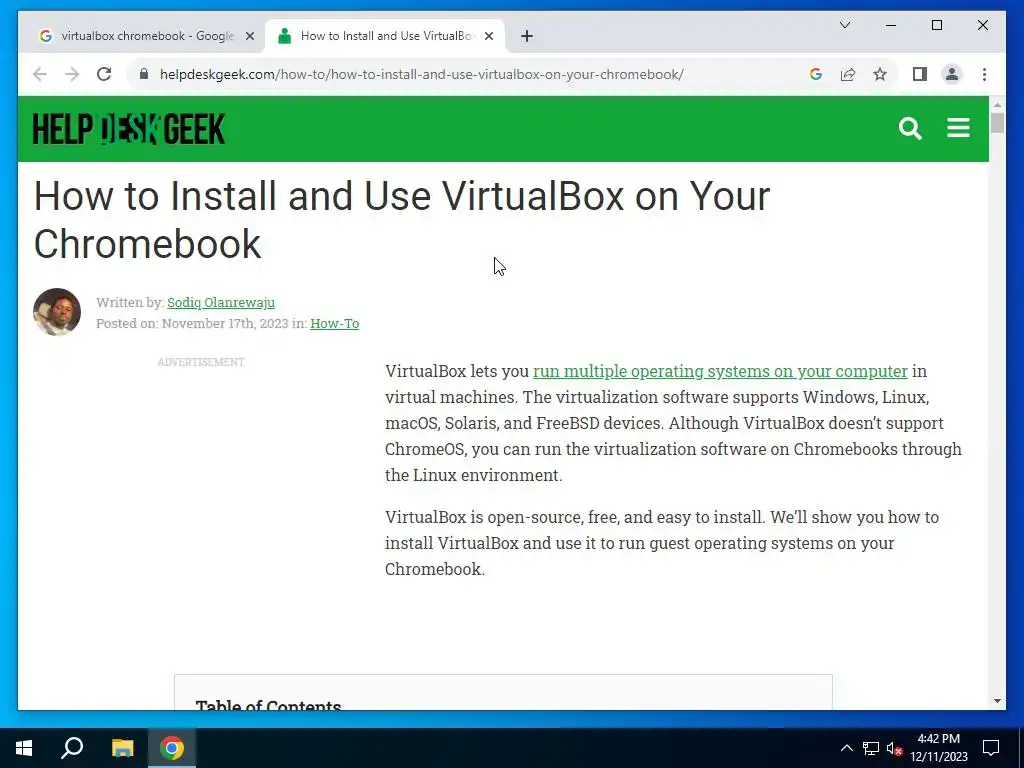Open the site search magnifier
Screen dimensions: 1024x768
coord(910,129)
